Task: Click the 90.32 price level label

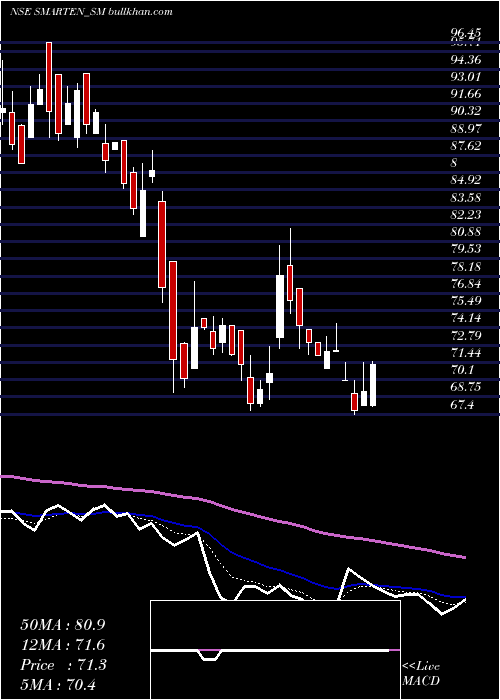Action: (x=466, y=111)
